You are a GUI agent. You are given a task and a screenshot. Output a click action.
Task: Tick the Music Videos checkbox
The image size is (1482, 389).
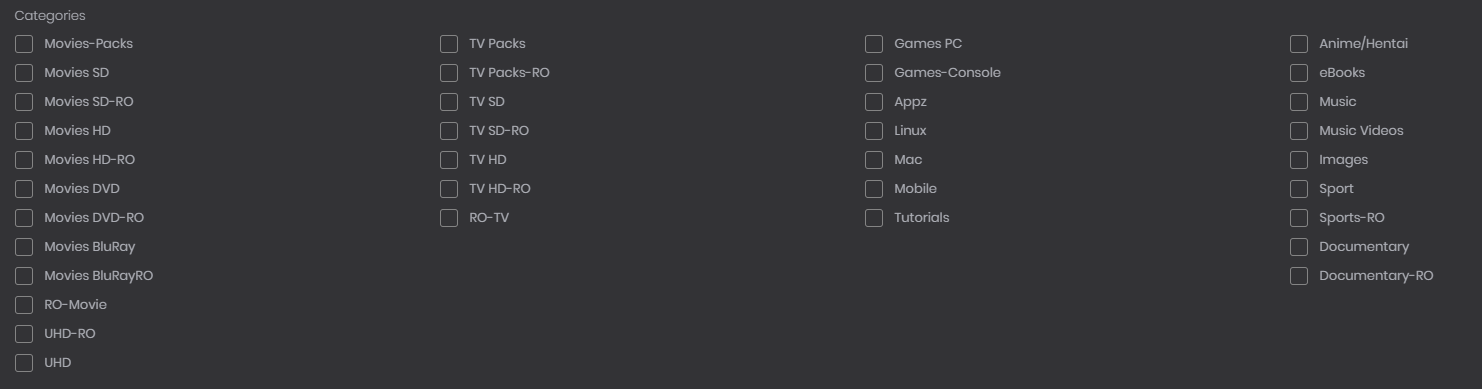coord(1299,131)
